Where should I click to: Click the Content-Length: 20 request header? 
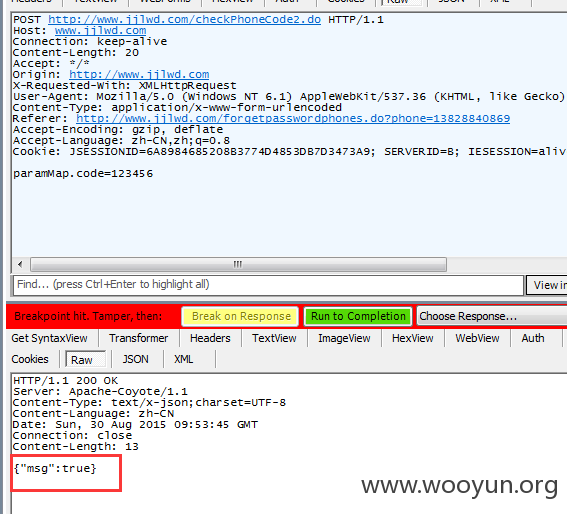point(76,52)
